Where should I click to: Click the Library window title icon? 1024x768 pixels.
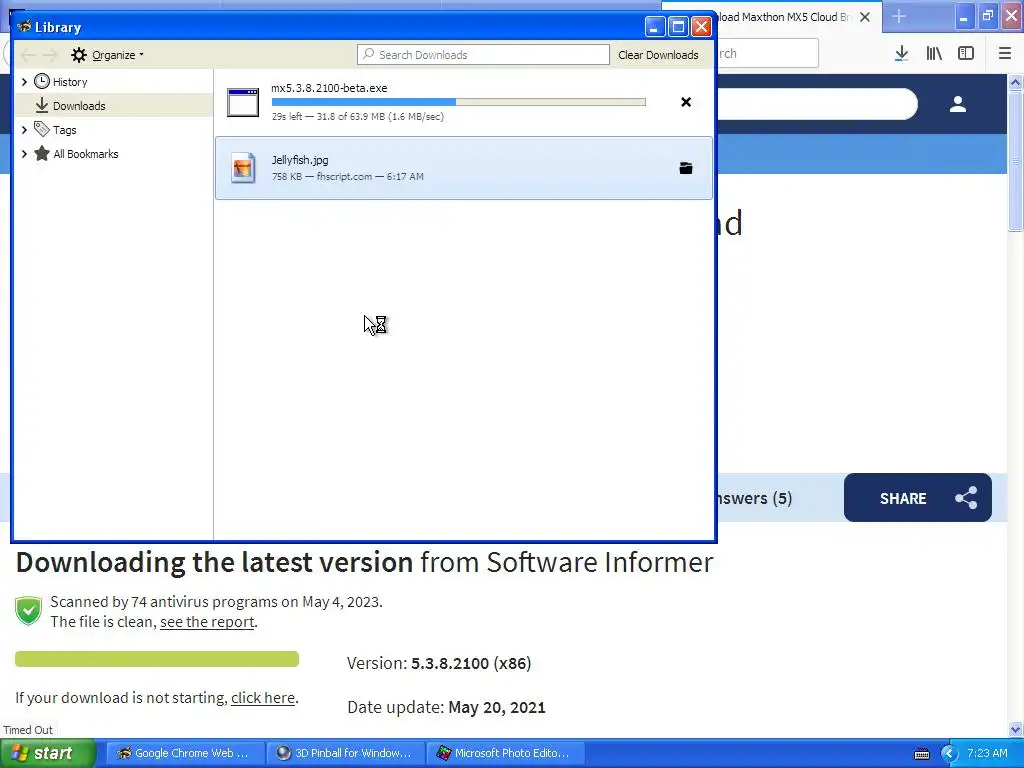24,27
